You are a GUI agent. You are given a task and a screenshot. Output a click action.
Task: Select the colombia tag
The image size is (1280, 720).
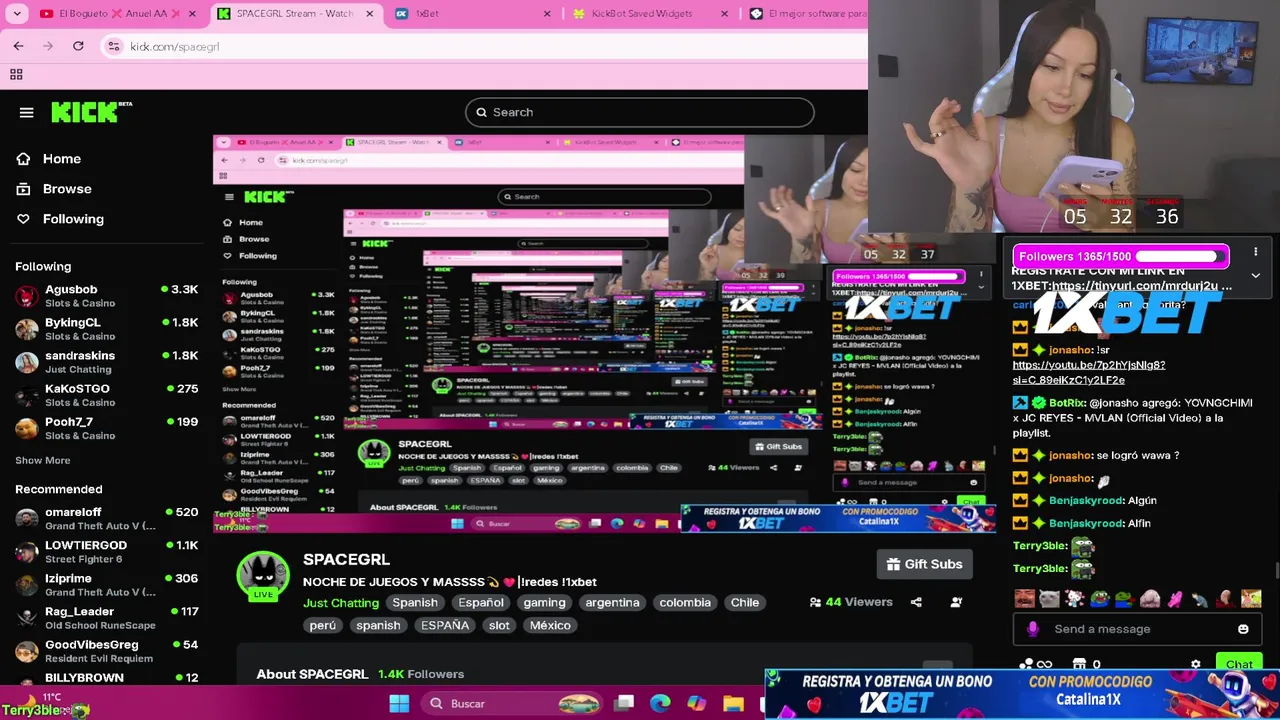[x=685, y=602]
